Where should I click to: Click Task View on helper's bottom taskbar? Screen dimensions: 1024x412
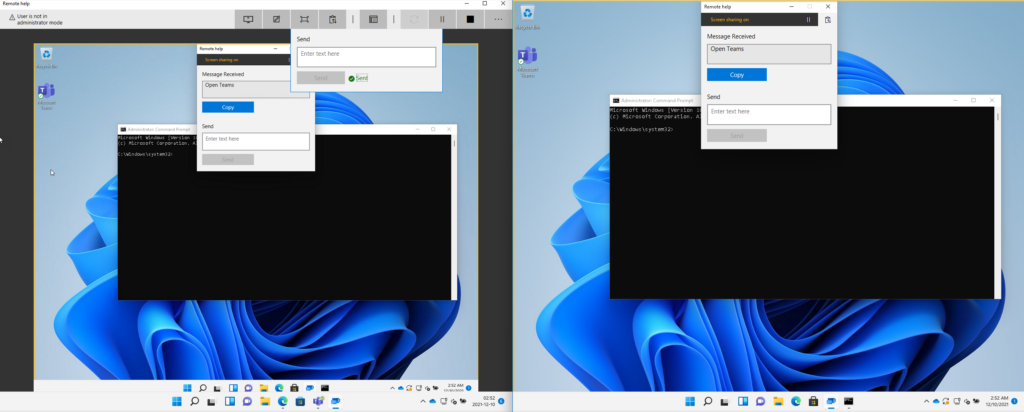(x=212, y=401)
